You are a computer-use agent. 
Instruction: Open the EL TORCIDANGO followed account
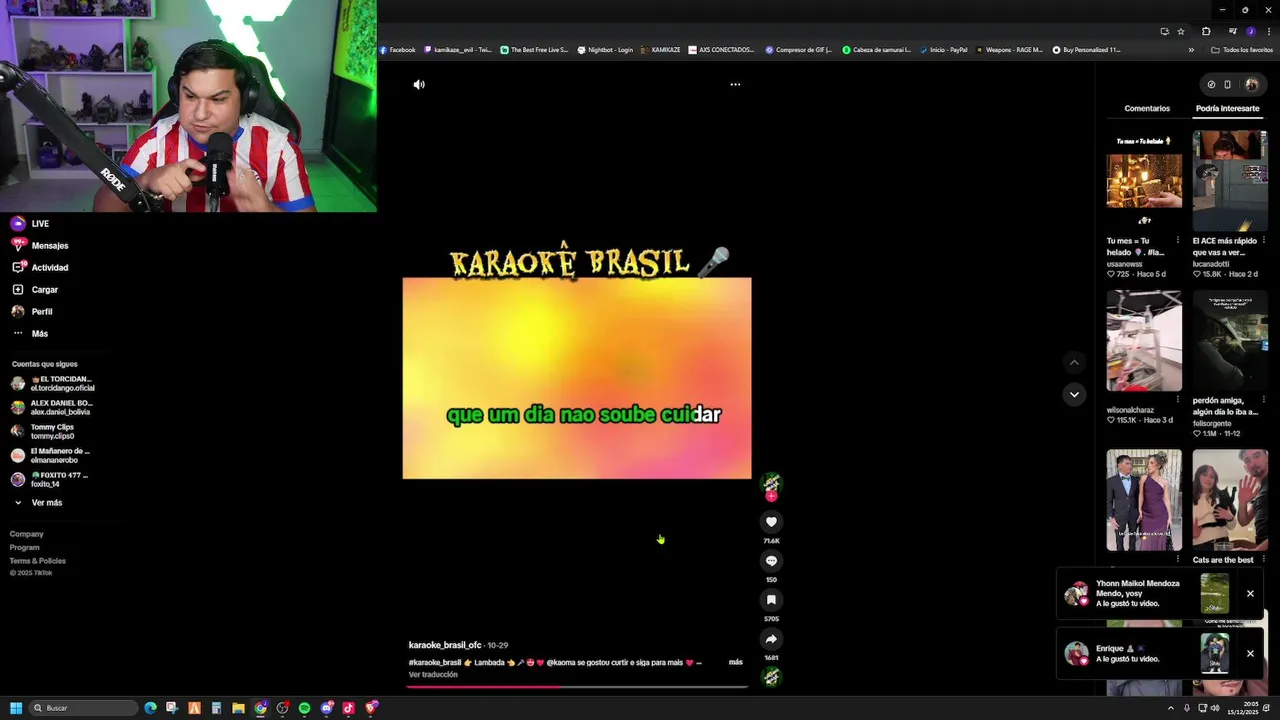tap(53, 384)
